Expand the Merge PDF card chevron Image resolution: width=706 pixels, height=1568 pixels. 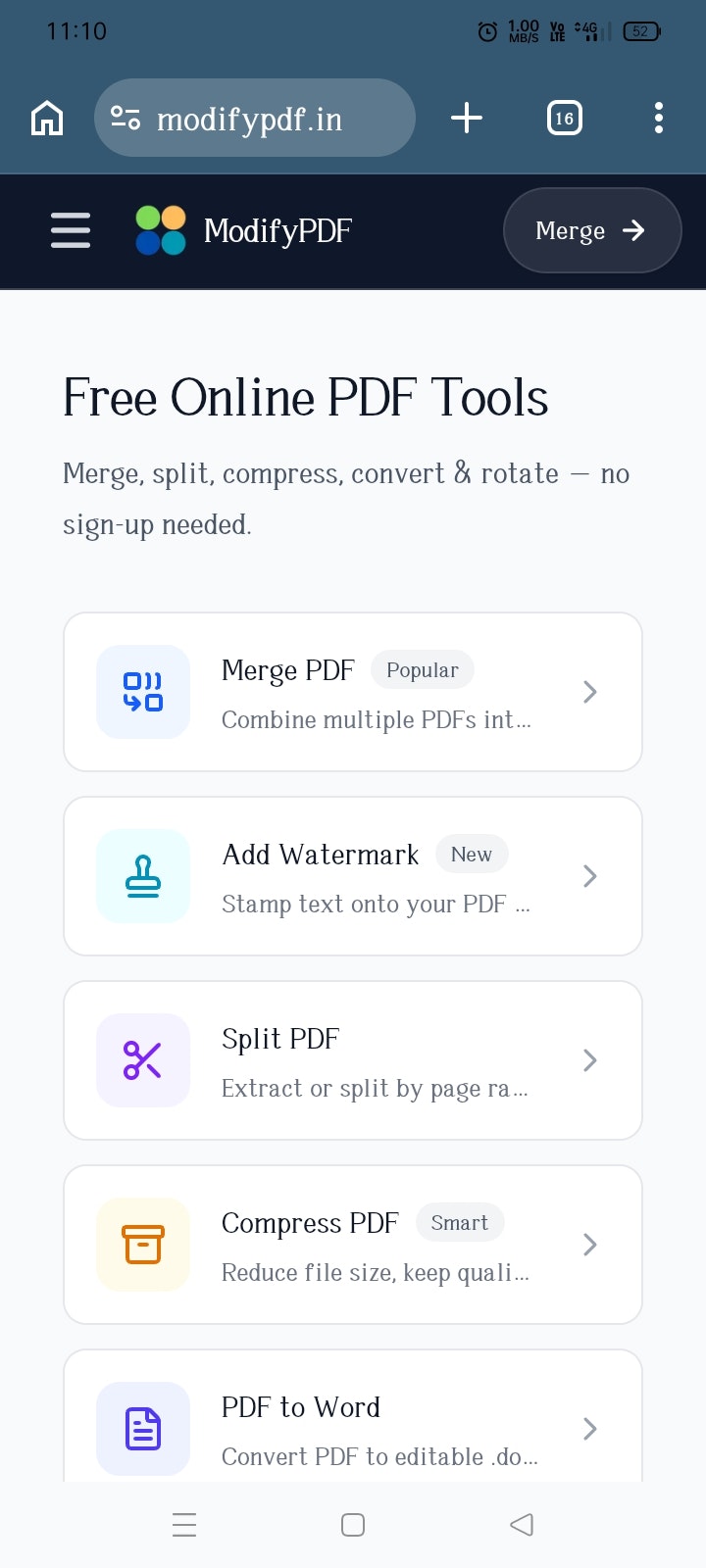click(x=589, y=691)
